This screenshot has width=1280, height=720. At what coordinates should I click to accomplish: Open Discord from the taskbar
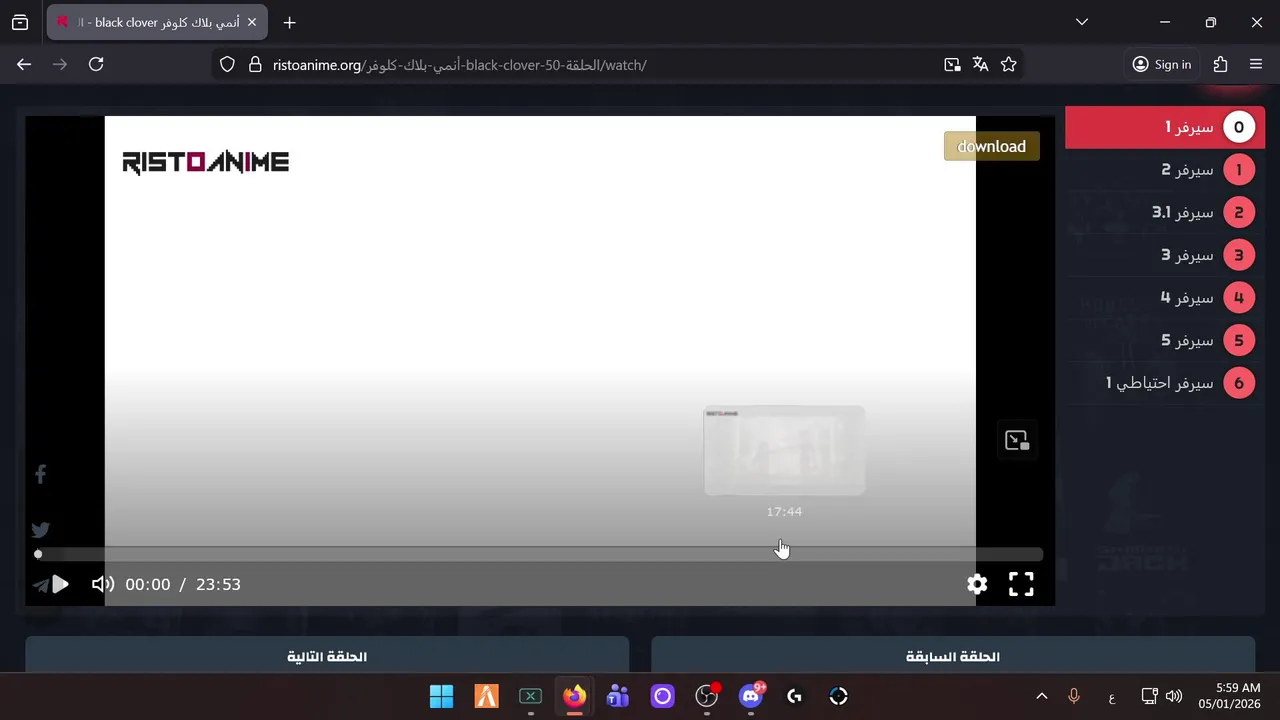[751, 696]
